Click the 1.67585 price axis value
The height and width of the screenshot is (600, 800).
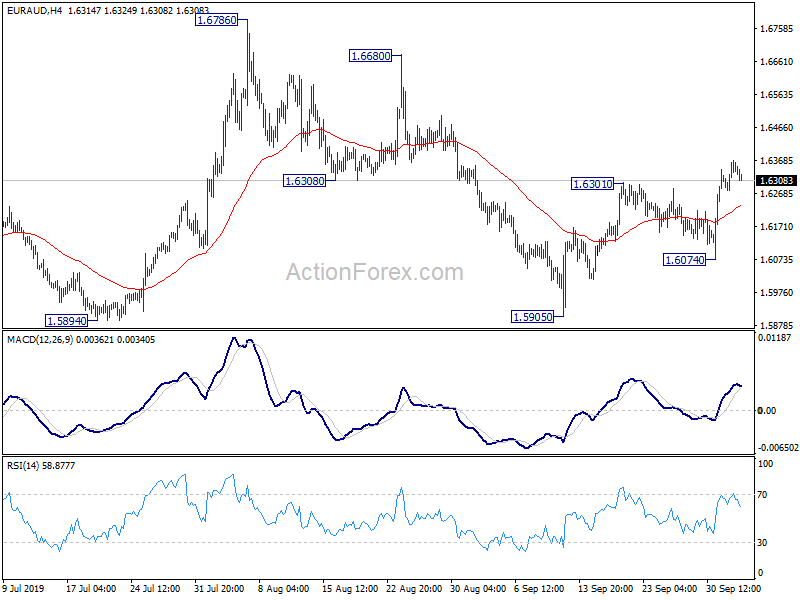coord(777,29)
